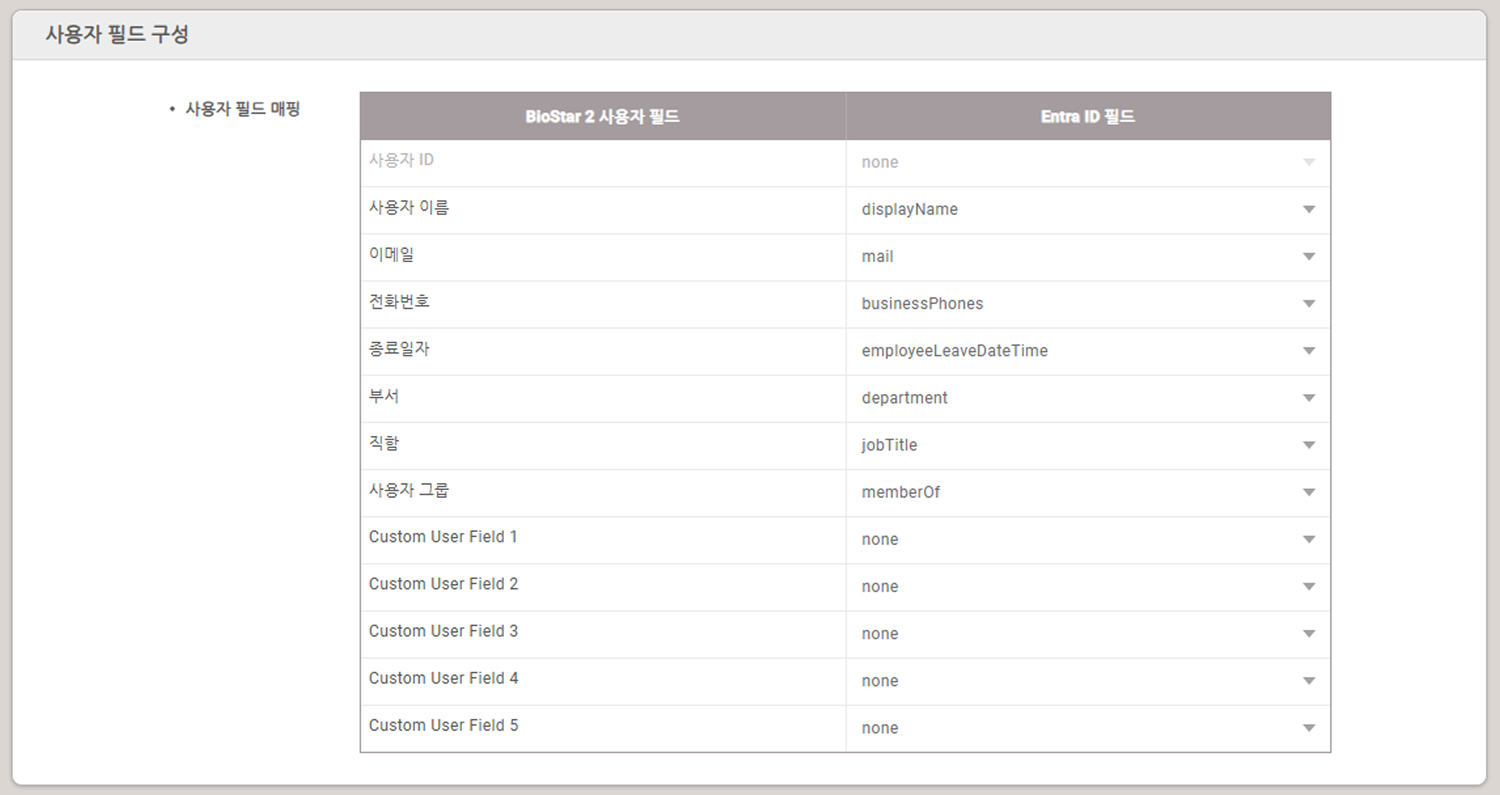Click the 종료일자 row label
This screenshot has height=795, width=1500.
[x=399, y=349]
